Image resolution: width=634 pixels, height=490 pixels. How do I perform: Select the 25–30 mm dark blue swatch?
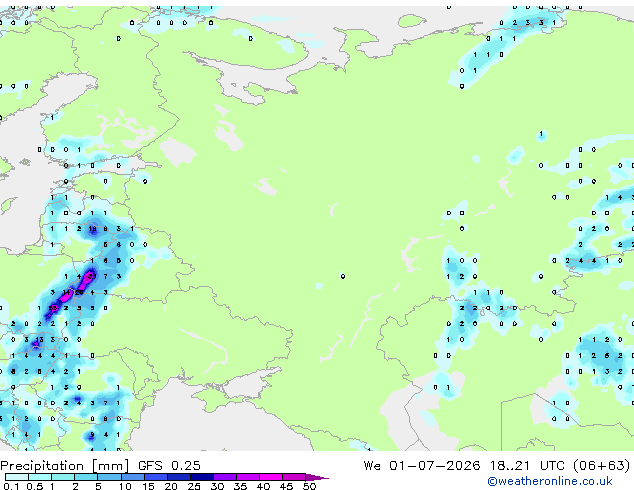(x=201, y=477)
